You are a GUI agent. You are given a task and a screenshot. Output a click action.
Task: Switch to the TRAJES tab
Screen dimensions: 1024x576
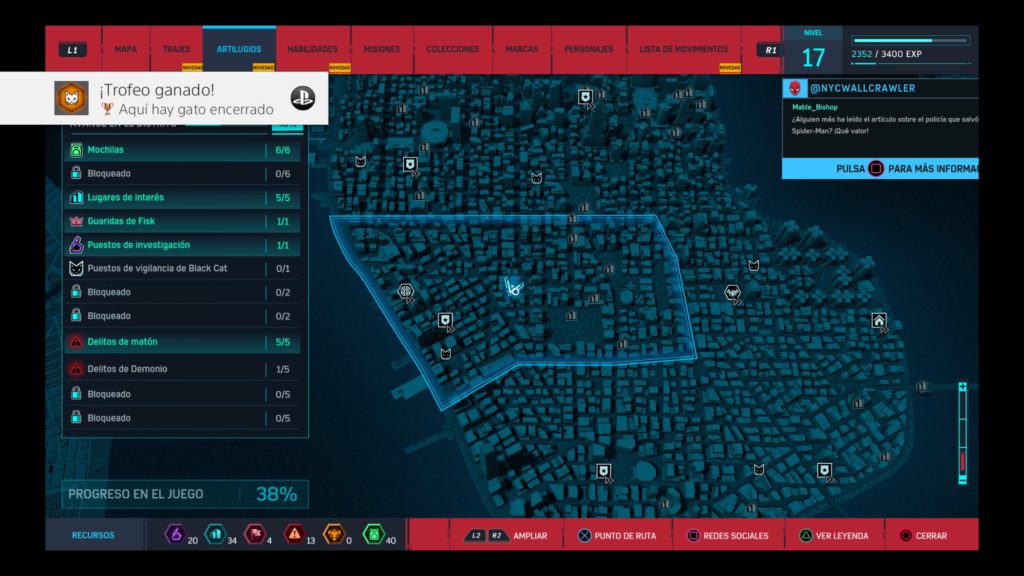pos(176,49)
